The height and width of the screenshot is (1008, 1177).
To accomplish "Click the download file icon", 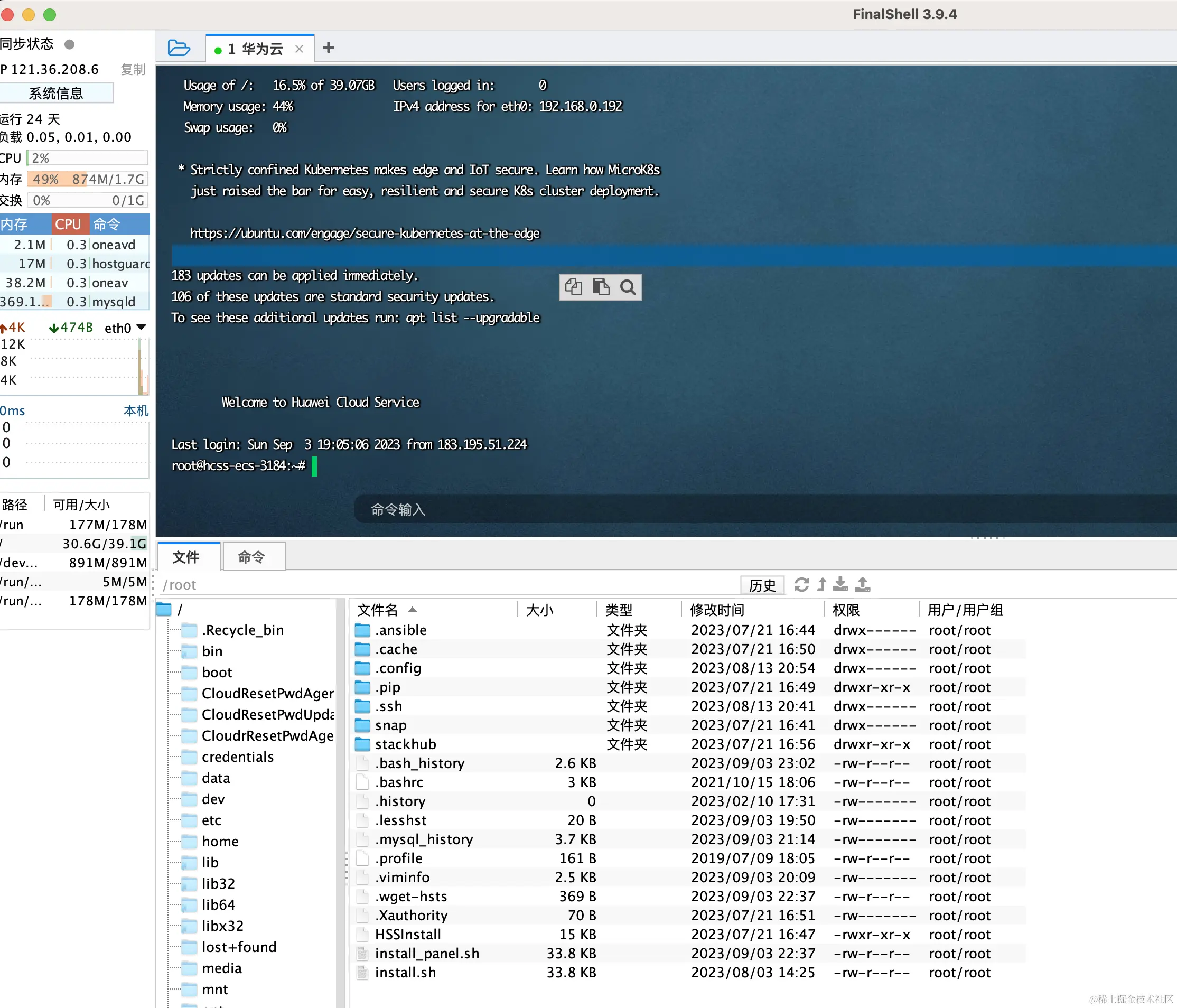I will tap(840, 584).
